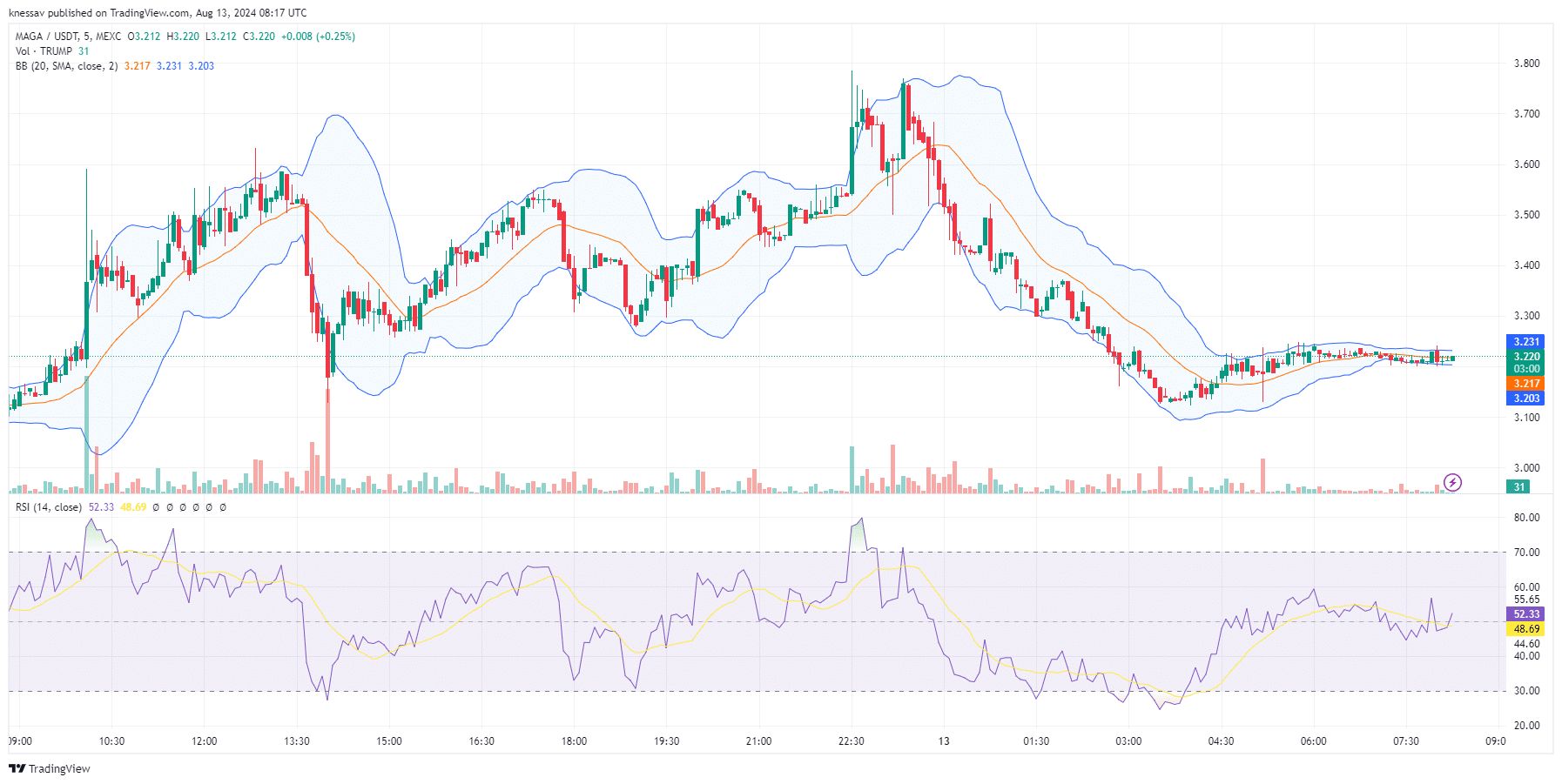Open the Vol · TRUMP indicator label
The height and width of the screenshot is (784, 1562).
coord(44,51)
